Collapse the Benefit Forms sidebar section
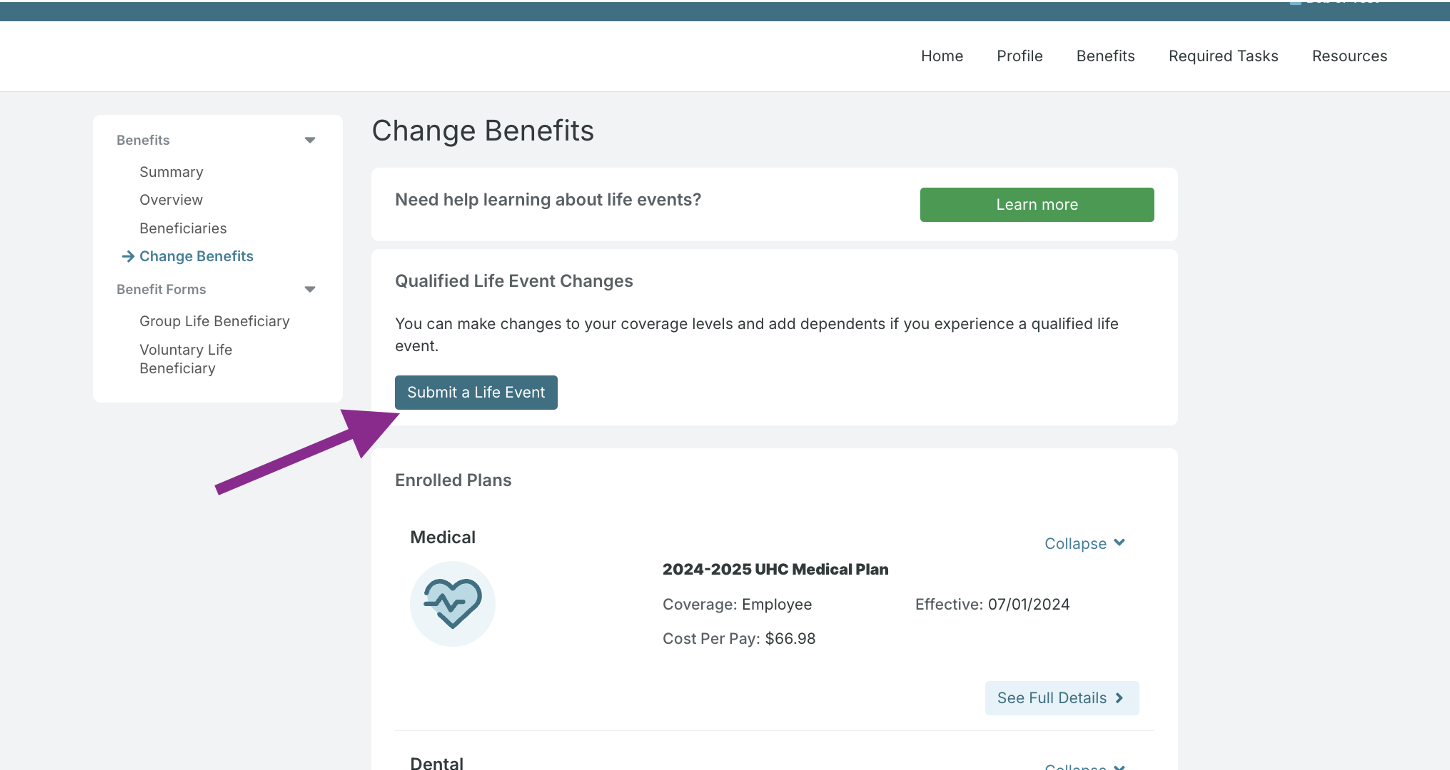This screenshot has width=1450, height=770. (310, 289)
